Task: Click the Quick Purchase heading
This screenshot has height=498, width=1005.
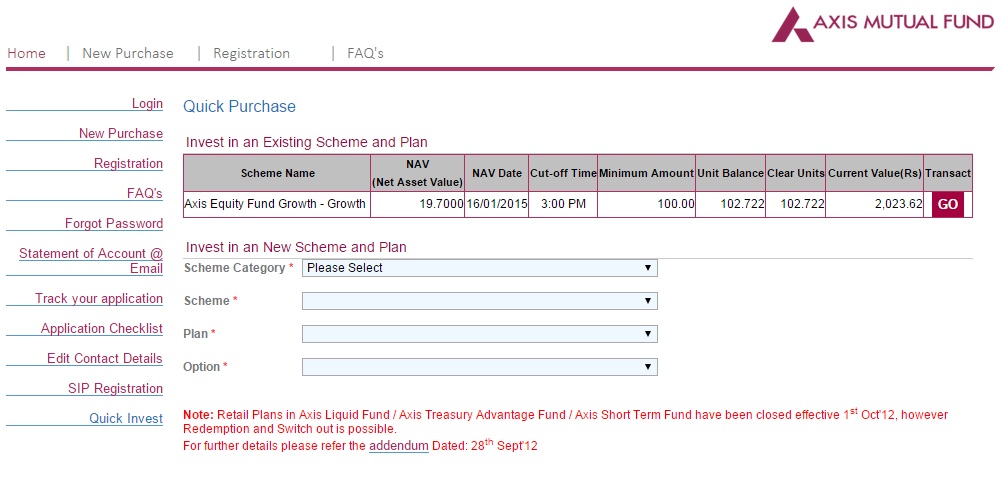Action: [240, 106]
